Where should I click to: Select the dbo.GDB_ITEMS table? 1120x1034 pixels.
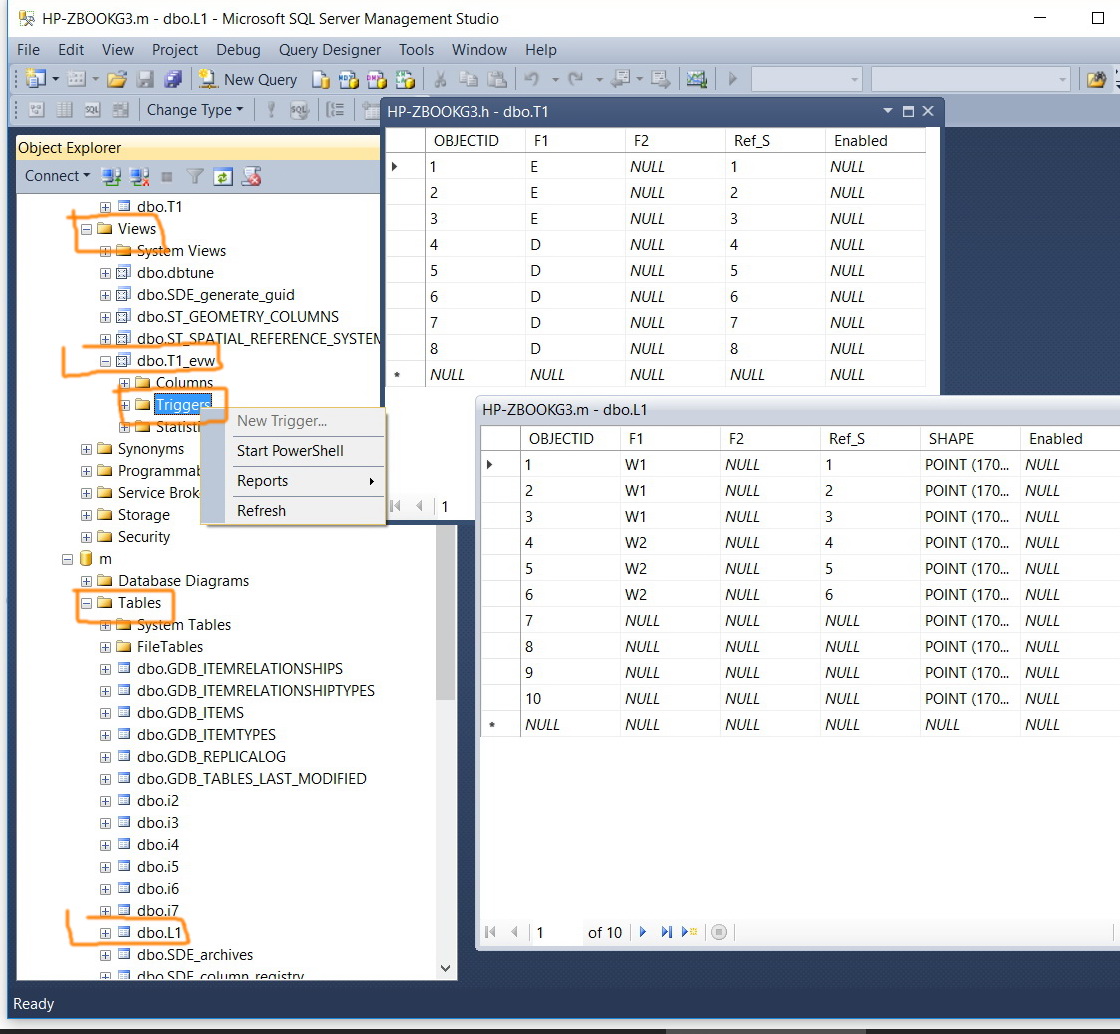(x=190, y=713)
